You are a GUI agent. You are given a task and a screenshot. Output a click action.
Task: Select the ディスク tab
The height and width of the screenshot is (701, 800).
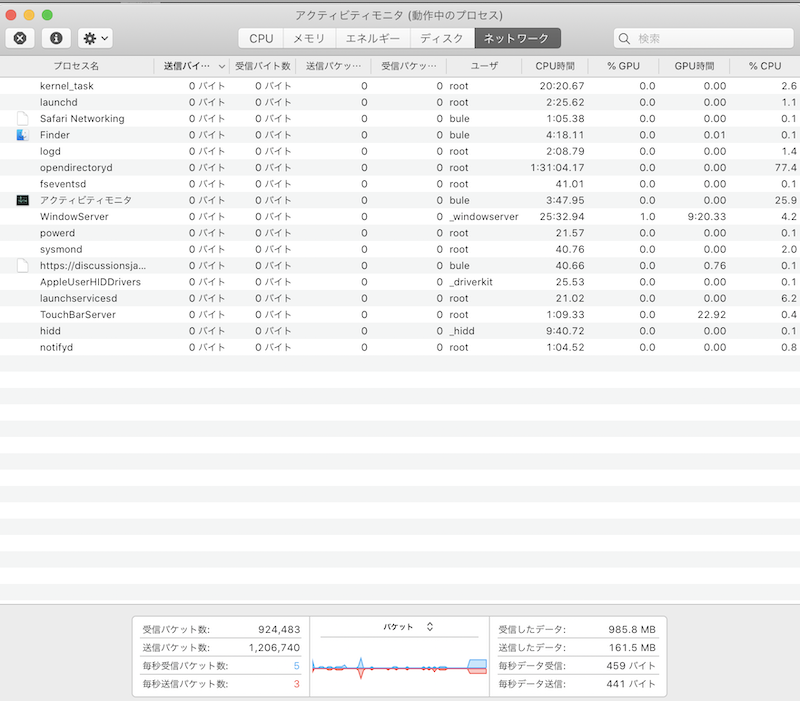(x=441, y=38)
